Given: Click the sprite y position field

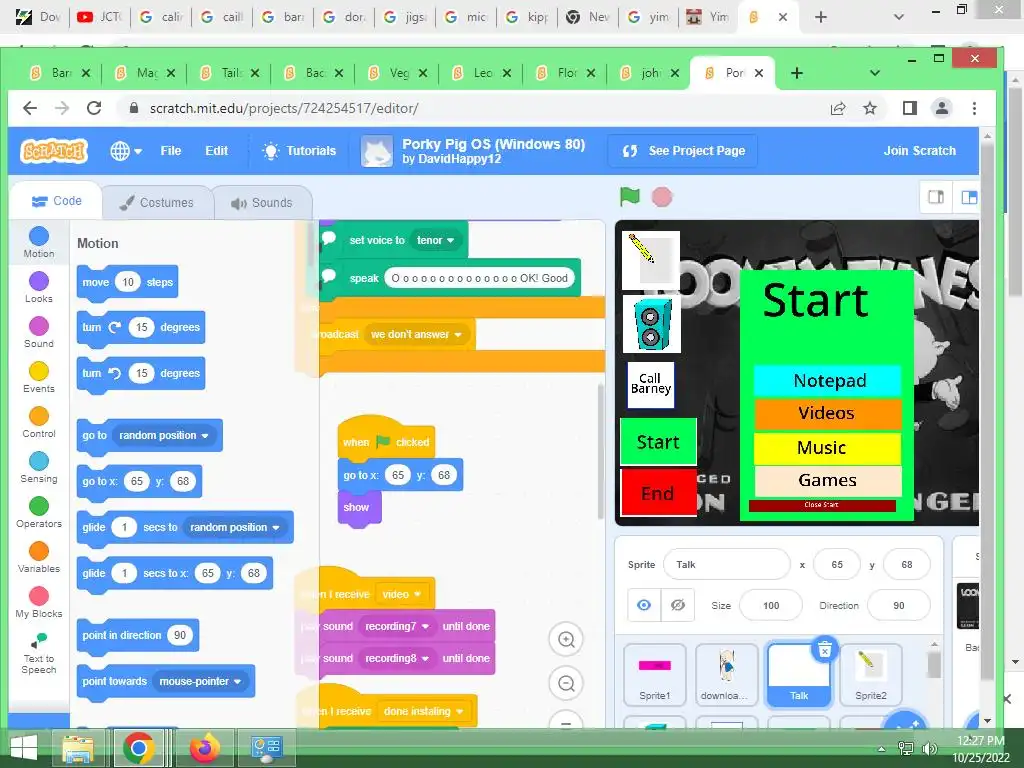Looking at the screenshot, I should tap(906, 565).
